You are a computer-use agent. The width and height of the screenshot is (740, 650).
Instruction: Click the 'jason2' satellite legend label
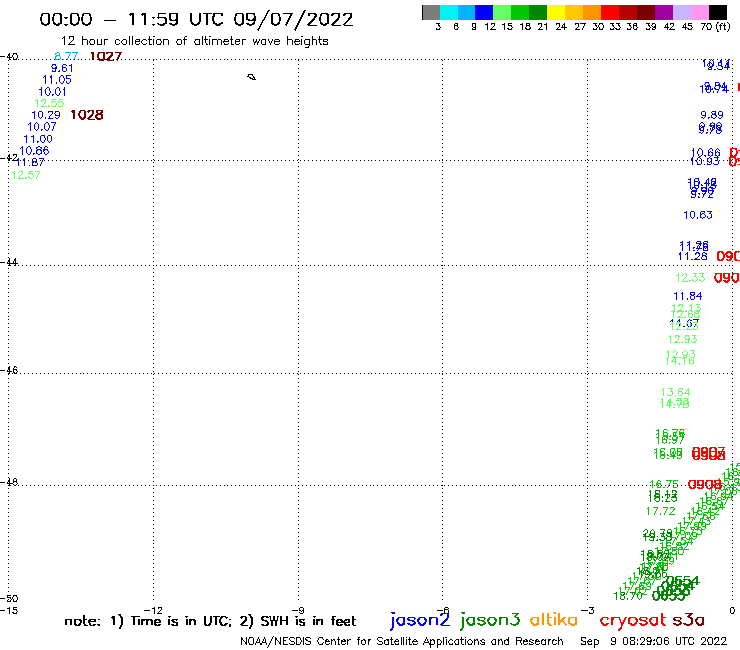point(420,620)
